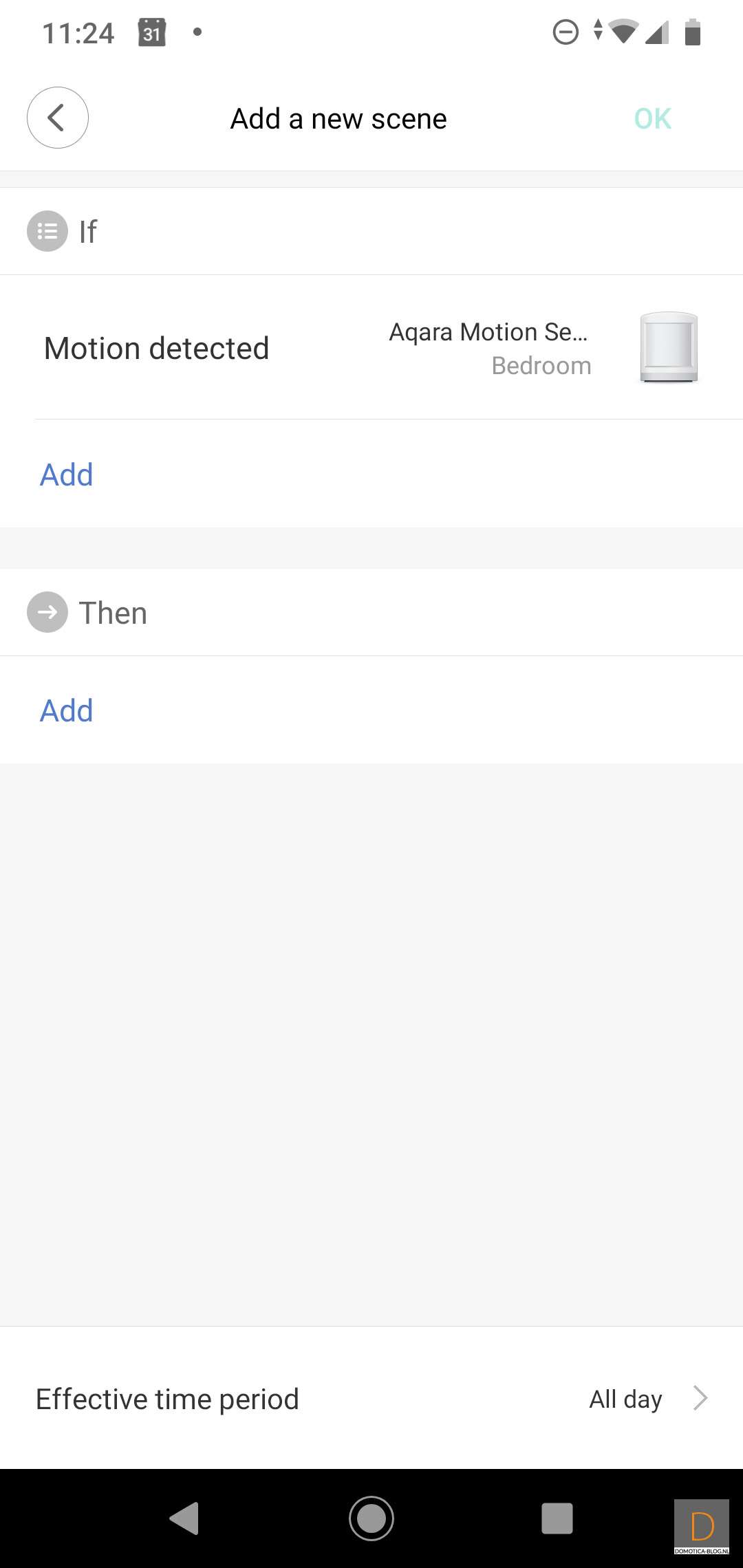Click the If list icon
743x1568 pixels.
click(x=47, y=231)
